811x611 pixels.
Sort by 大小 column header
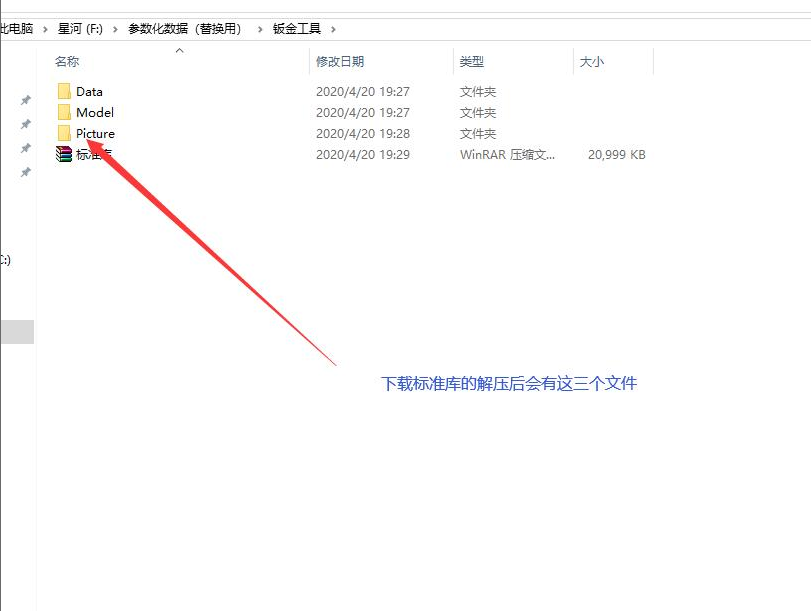tap(592, 62)
